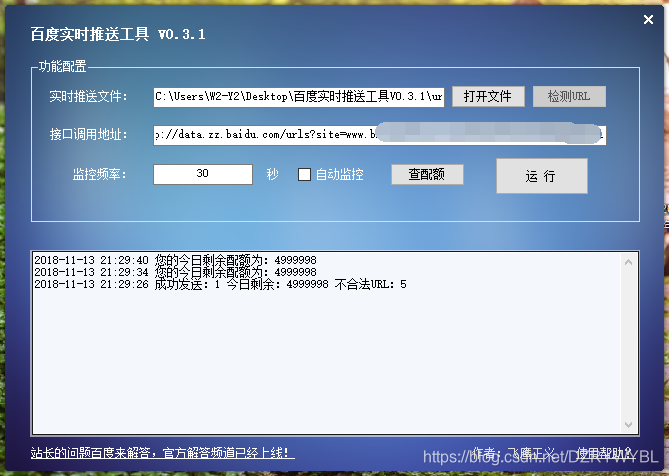
Task: Click the 监控频率 field showing 30
Action: click(x=203, y=174)
